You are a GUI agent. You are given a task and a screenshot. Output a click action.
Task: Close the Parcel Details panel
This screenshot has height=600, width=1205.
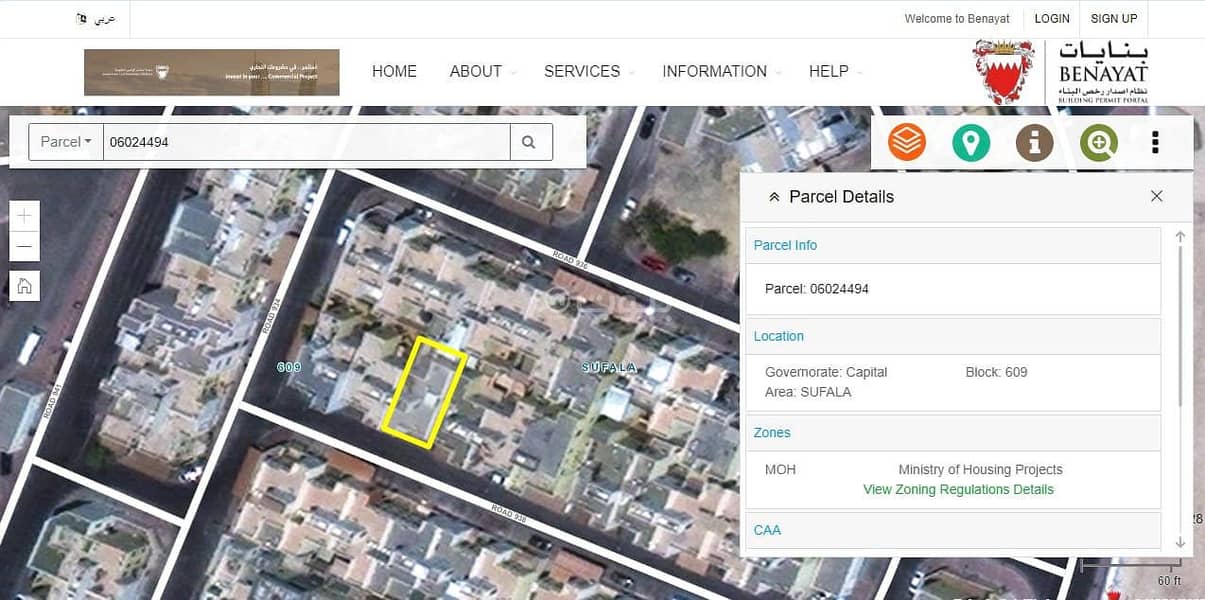point(1156,196)
